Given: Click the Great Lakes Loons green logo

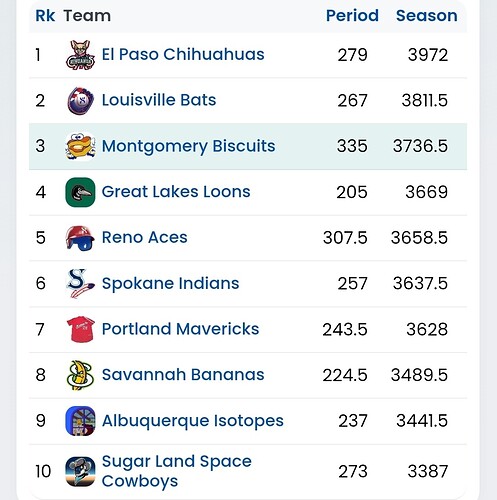Looking at the screenshot, I should click(x=80, y=192).
